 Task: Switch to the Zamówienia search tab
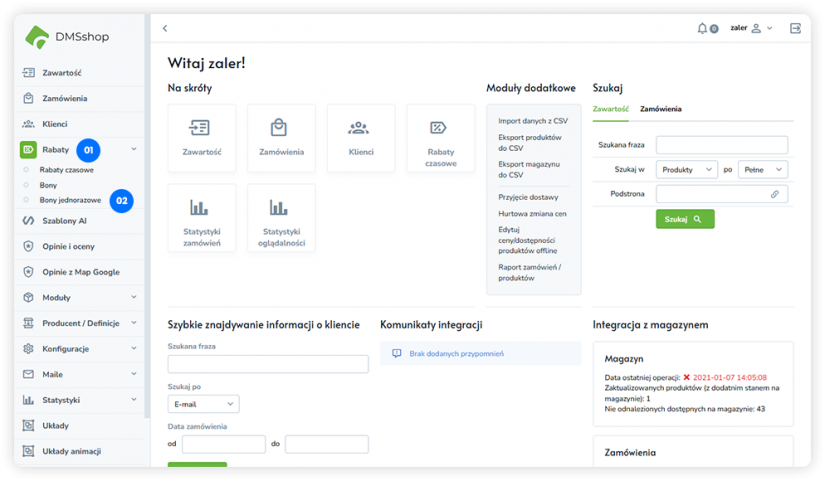[661, 109]
